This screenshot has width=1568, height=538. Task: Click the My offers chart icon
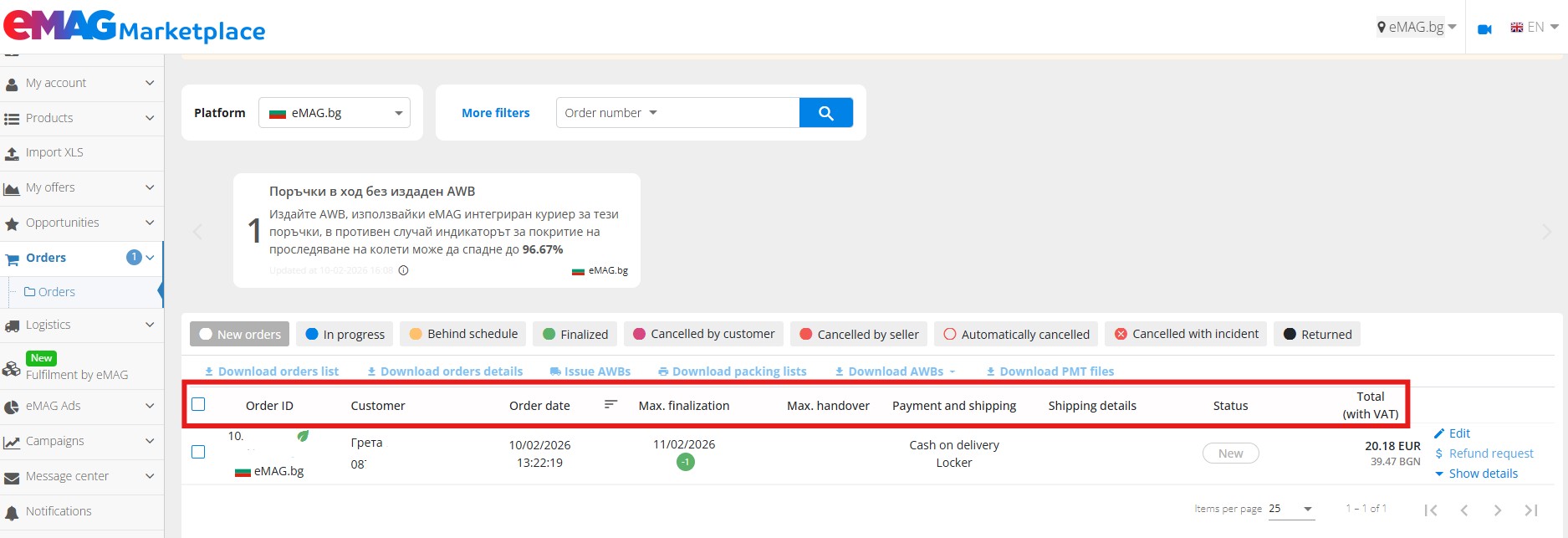[x=12, y=188]
